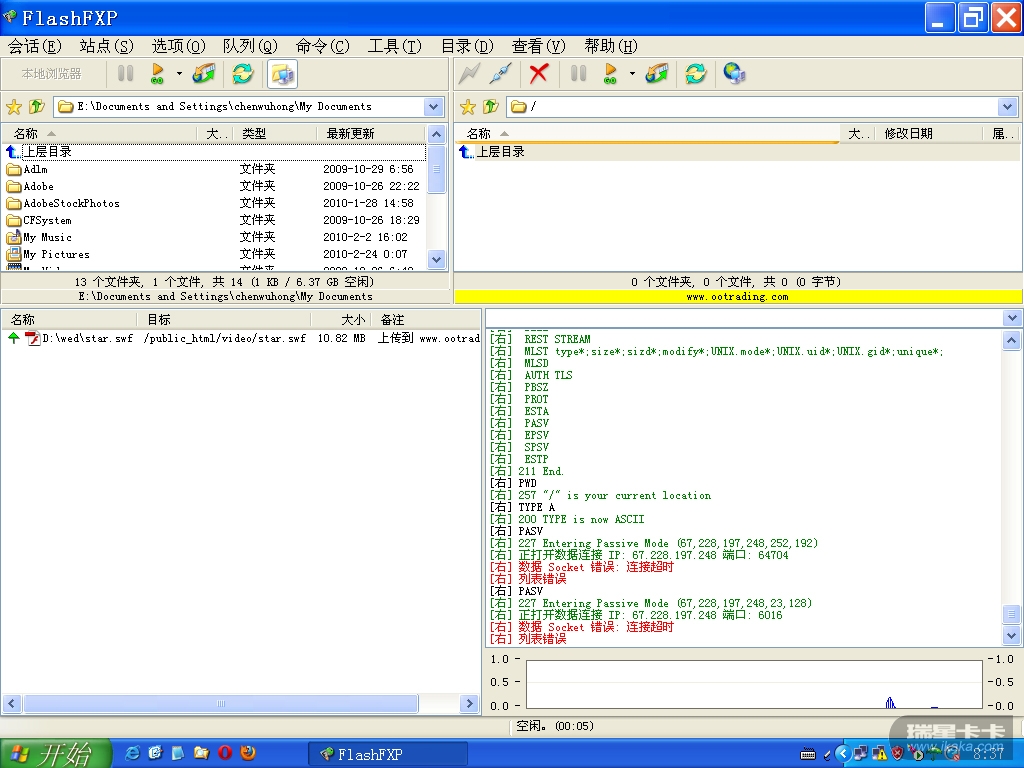Refresh the local pane file list
Viewport: 1024px width, 768px height.
[x=242, y=73]
